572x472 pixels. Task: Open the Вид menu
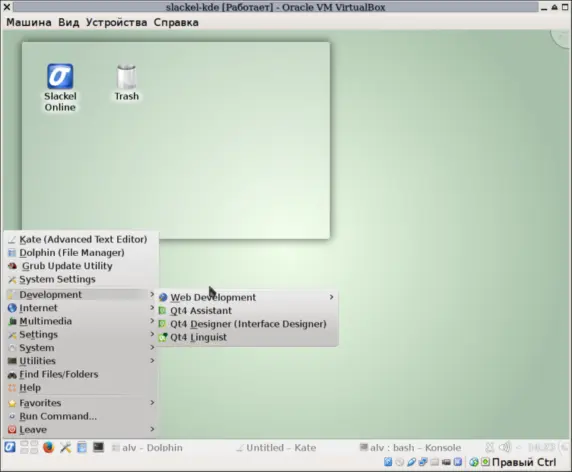tap(69, 22)
